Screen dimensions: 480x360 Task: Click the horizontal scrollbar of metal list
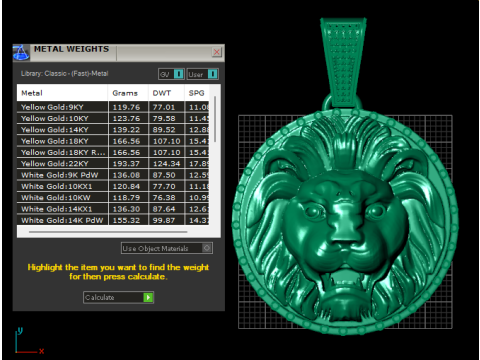tap(108, 232)
